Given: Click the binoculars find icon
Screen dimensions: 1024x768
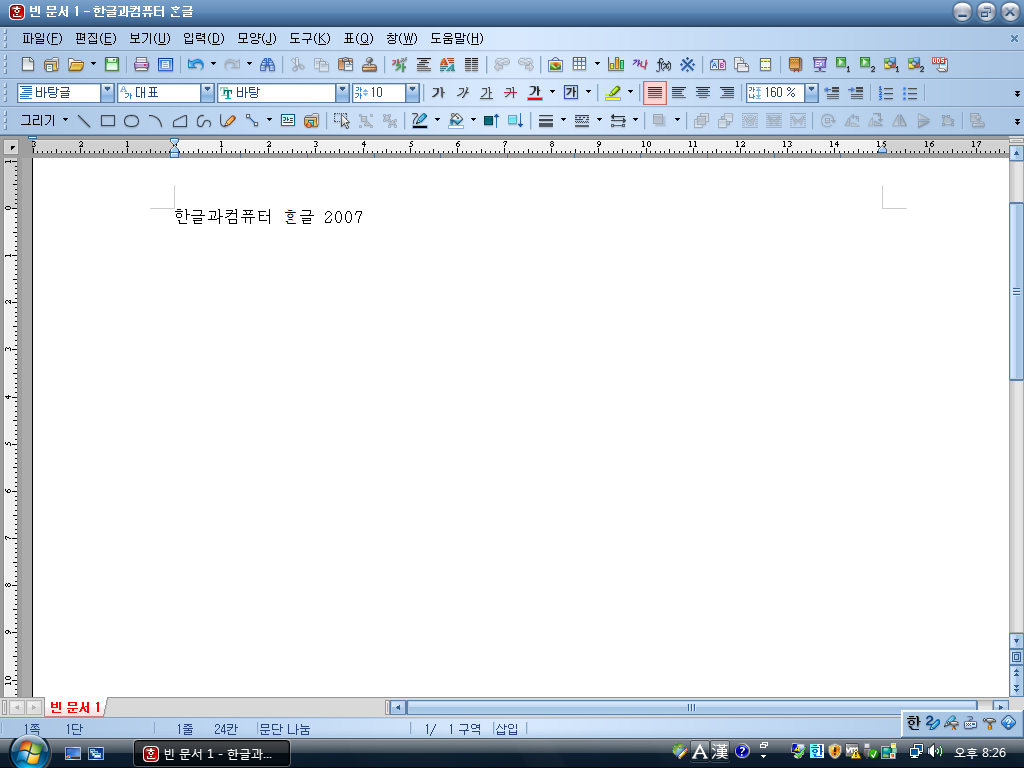Looking at the screenshot, I should click(268, 64).
